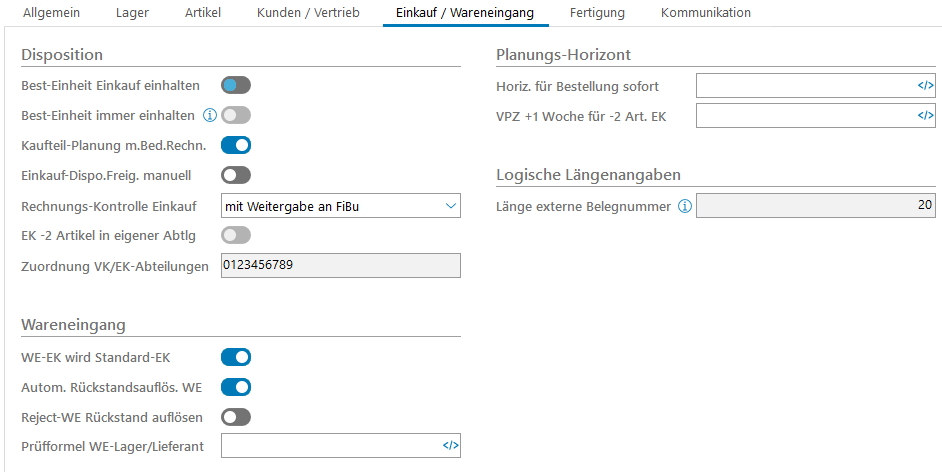The image size is (942, 472).
Task: Open formula editor icon for Horiz. für Bestellung sofort
Action: coord(925,86)
